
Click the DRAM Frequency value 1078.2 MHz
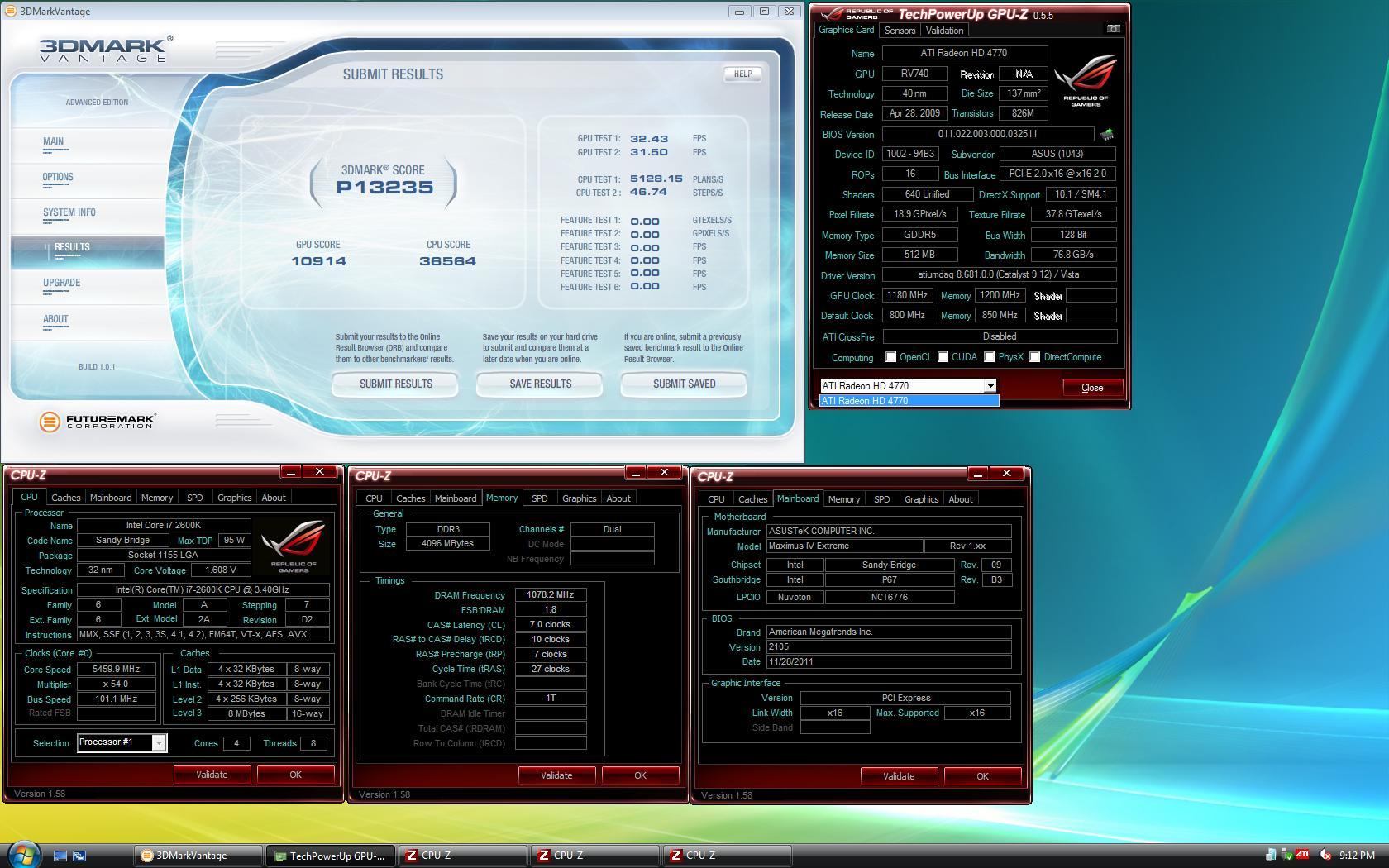tap(551, 595)
